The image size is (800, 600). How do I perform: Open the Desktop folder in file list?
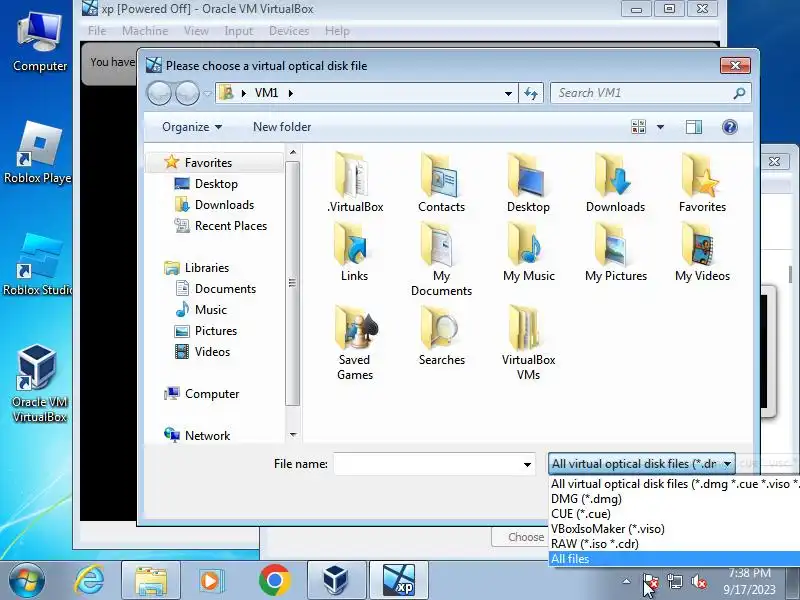528,183
